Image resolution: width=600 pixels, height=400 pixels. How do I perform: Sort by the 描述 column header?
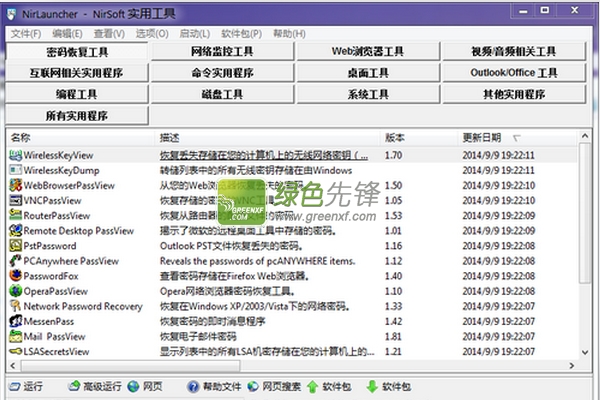267,137
